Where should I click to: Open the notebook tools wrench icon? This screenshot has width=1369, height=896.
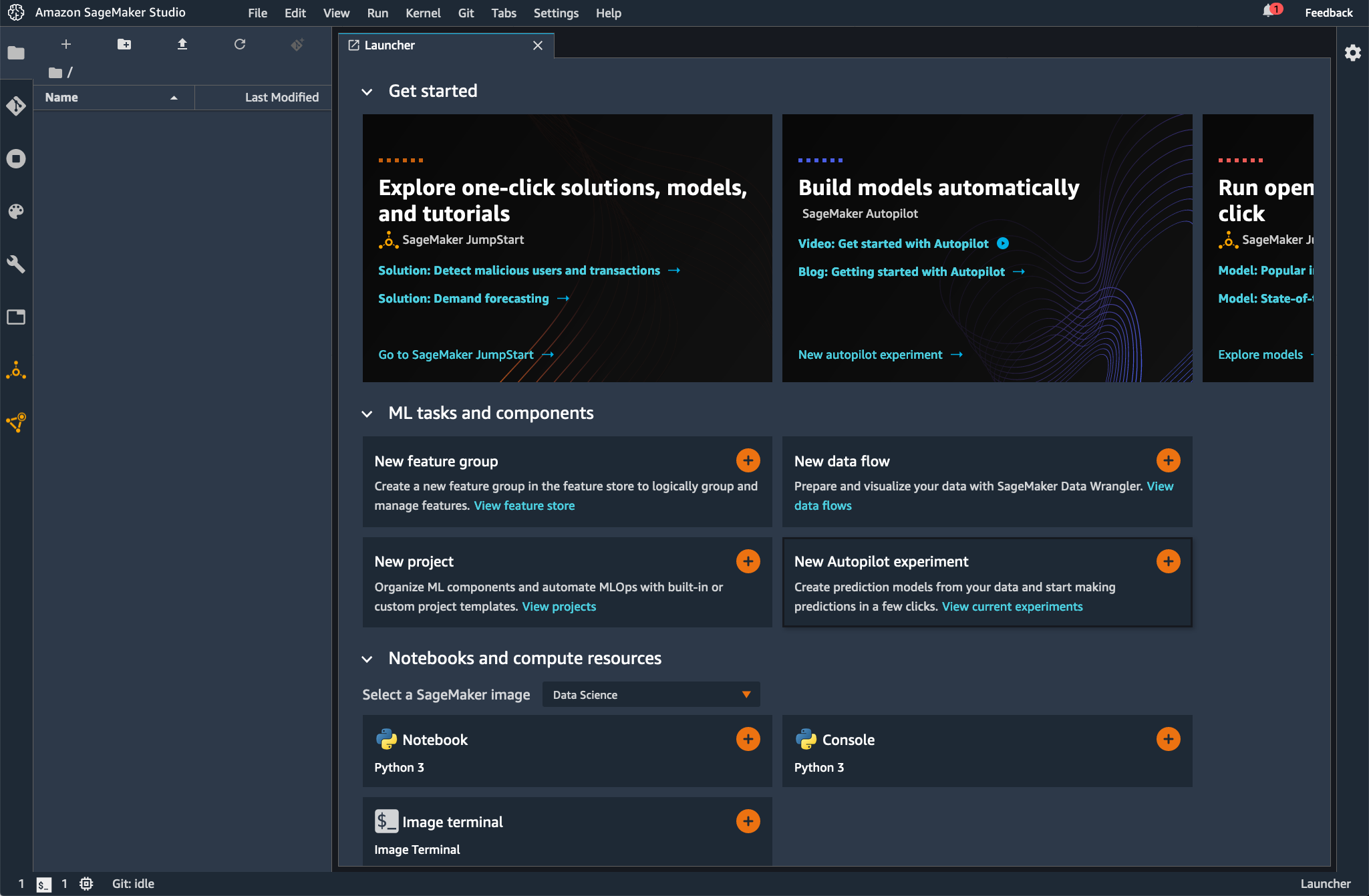[16, 264]
